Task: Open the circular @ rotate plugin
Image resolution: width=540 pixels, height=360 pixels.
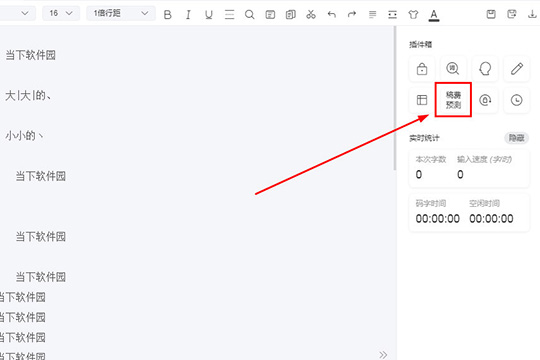Action: [x=485, y=100]
